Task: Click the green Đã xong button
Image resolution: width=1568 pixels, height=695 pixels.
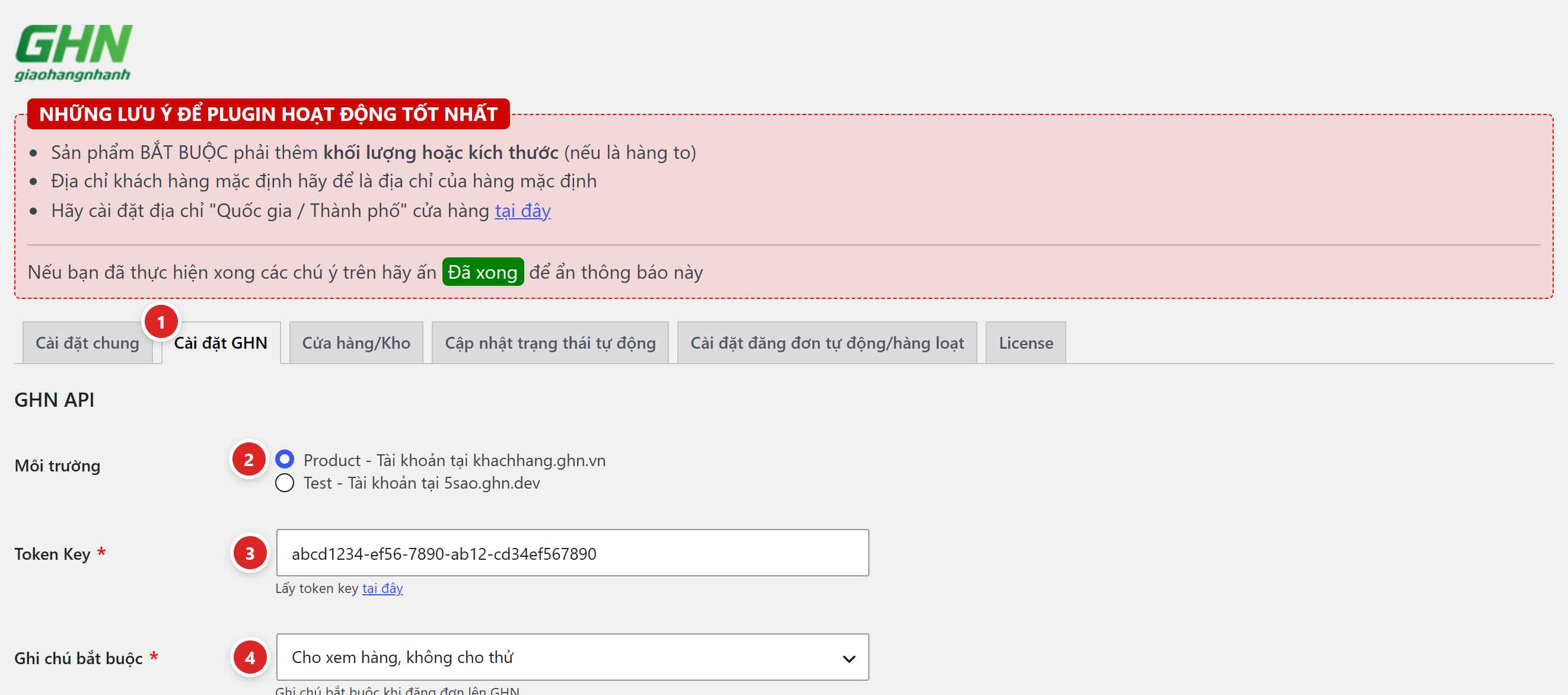Action: coord(483,272)
